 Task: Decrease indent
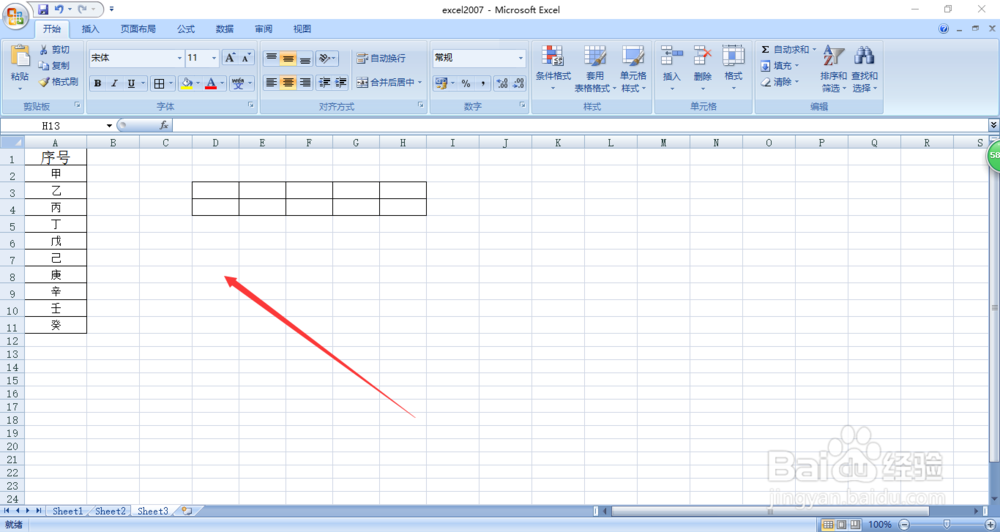coord(325,82)
